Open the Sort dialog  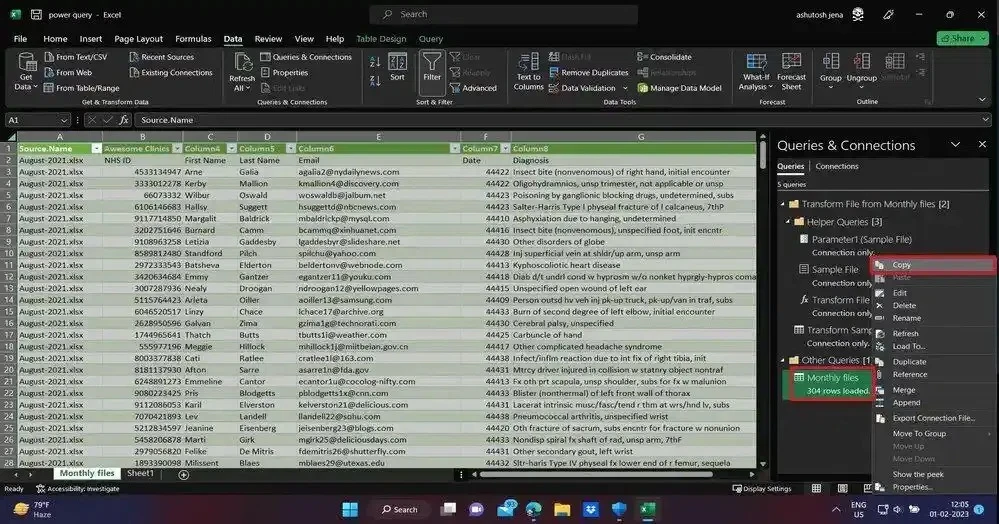coord(398,68)
